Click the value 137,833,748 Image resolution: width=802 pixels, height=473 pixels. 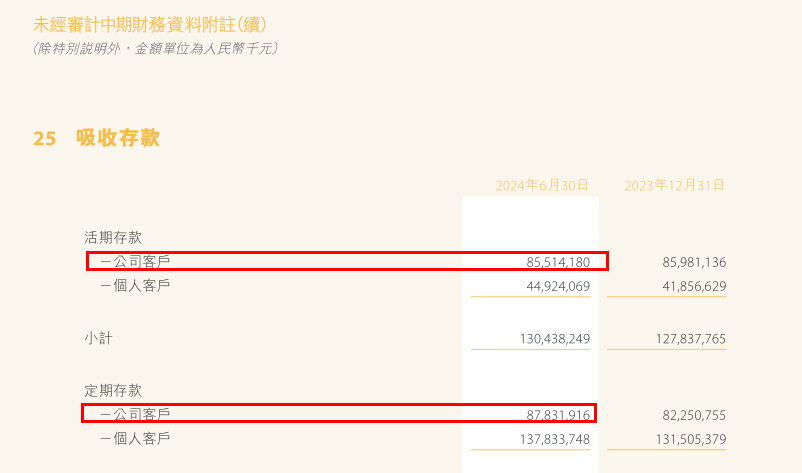click(554, 439)
